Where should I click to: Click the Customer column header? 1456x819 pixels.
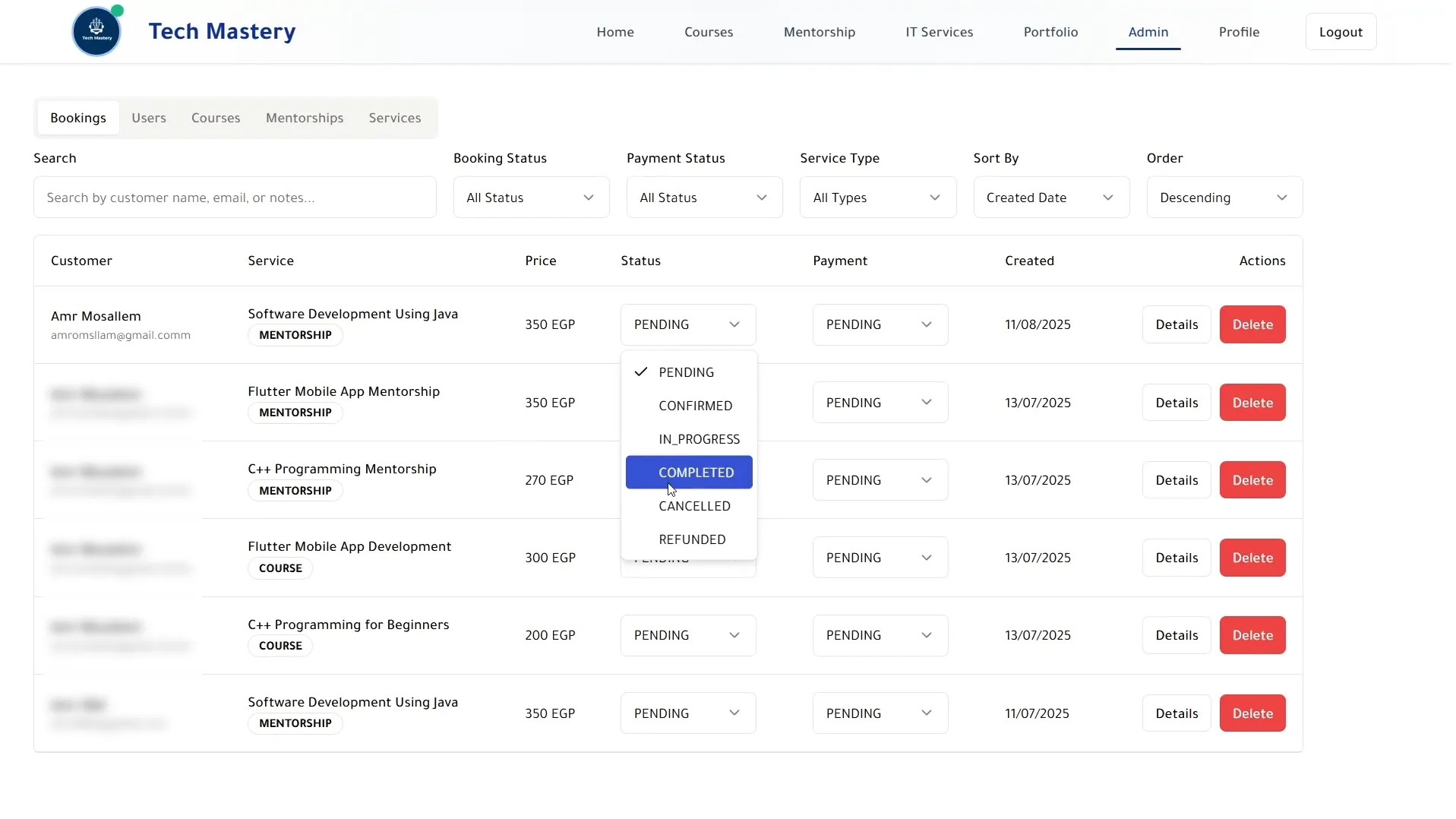click(x=81, y=261)
